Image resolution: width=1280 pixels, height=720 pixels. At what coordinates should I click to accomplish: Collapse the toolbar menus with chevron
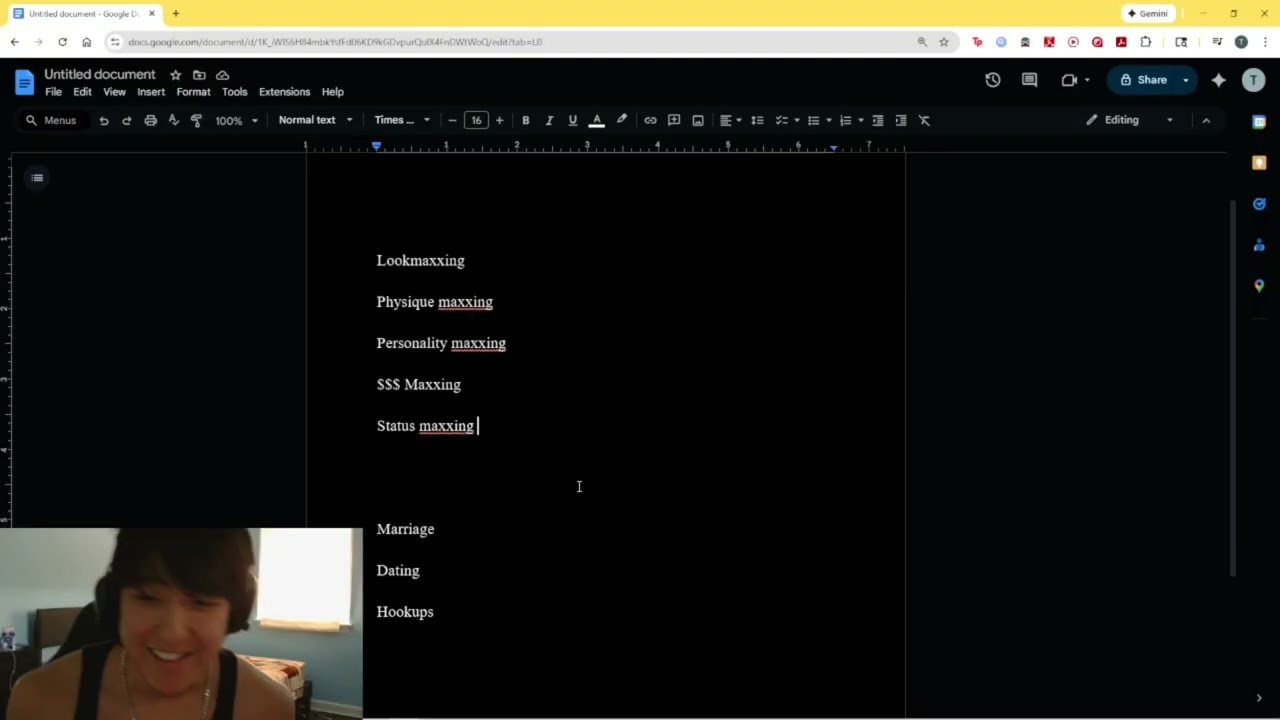(x=1206, y=120)
